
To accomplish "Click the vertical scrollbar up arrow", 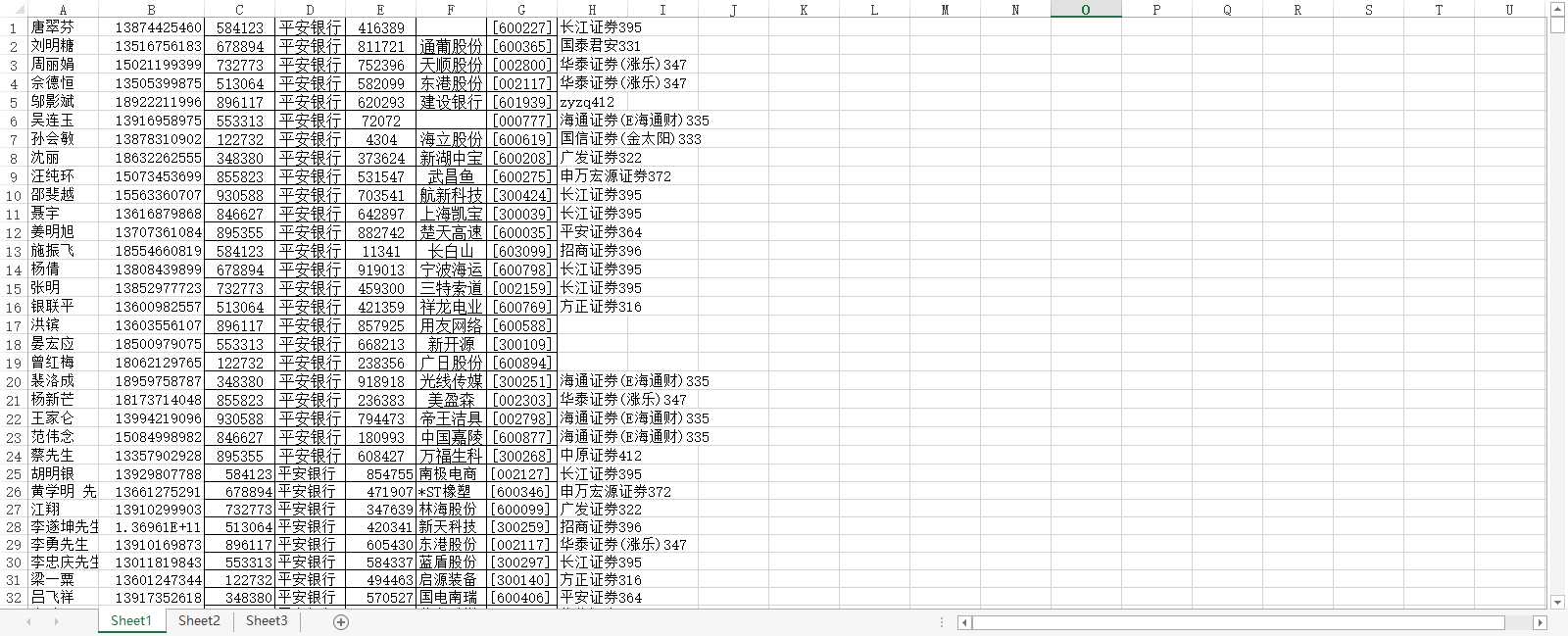I will point(1558,9).
